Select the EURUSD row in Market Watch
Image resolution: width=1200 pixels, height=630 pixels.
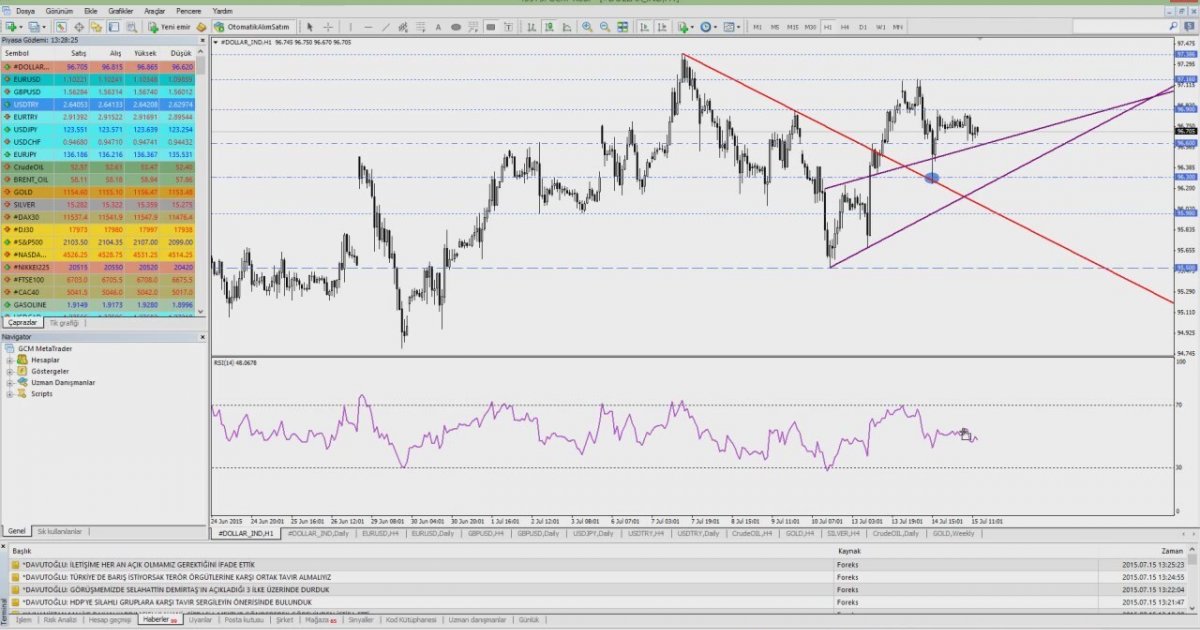[x=99, y=78]
